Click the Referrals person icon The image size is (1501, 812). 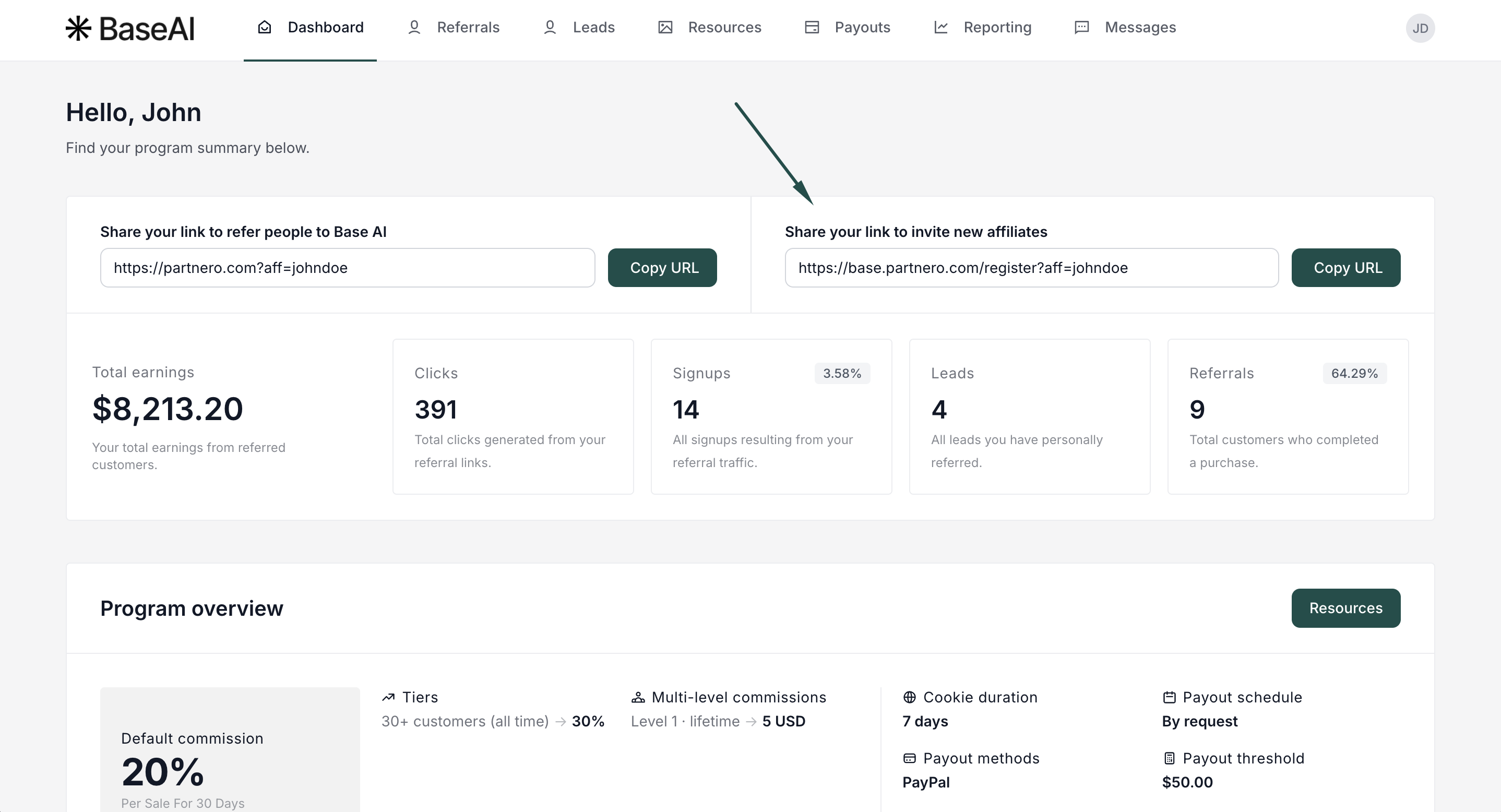click(414, 27)
